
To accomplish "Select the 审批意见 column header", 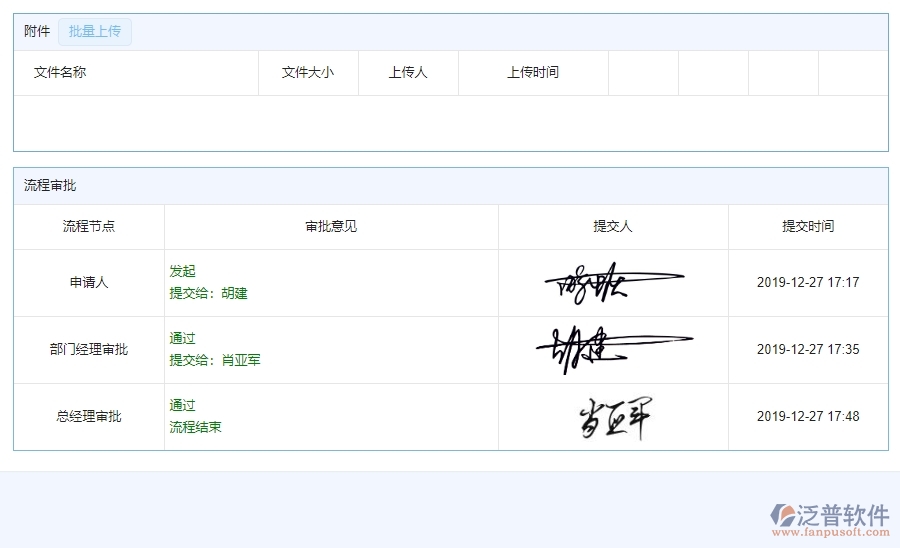I will pos(331,227).
